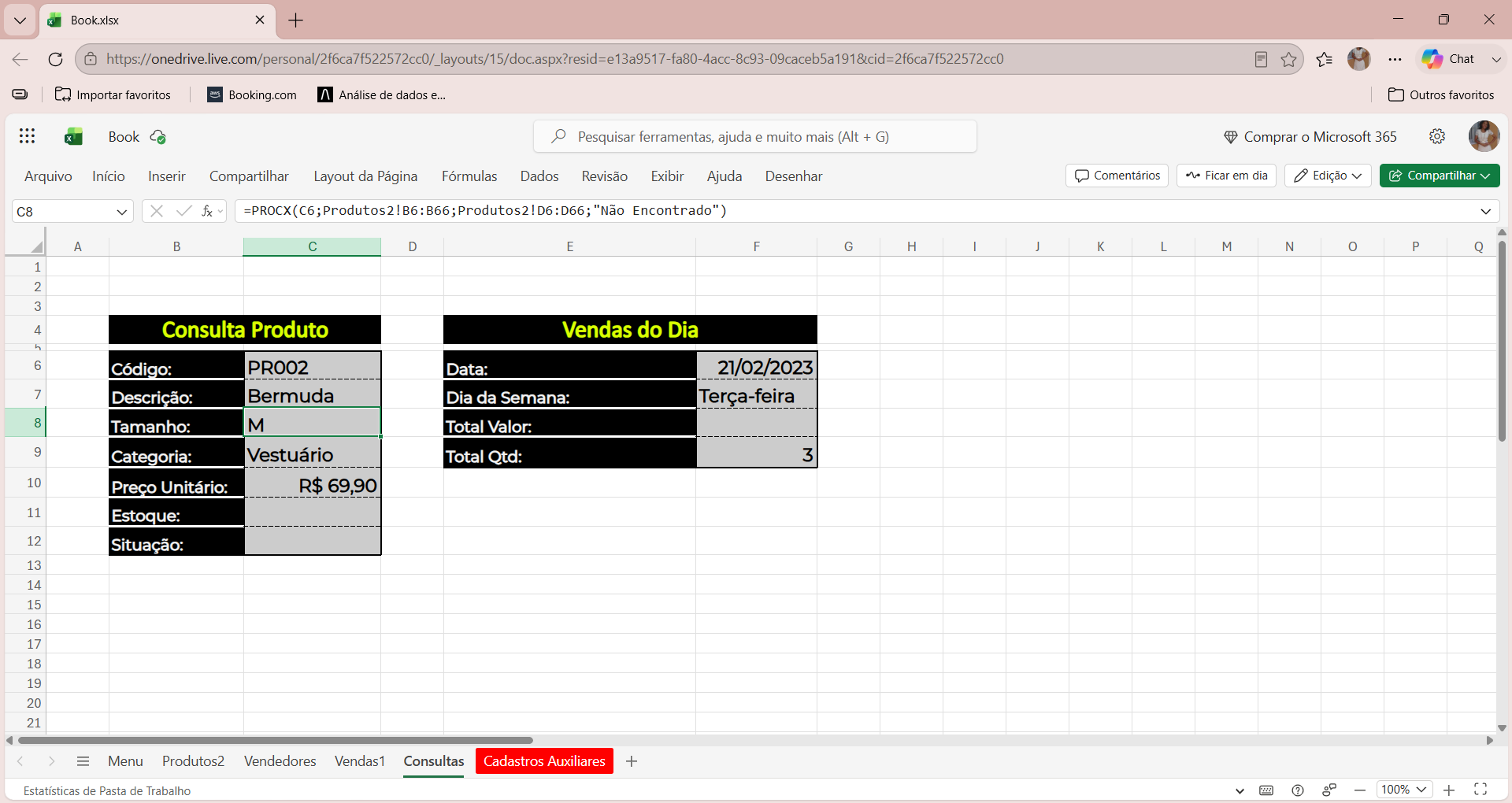
Task: Click the search tools input box
Action: coord(755,137)
